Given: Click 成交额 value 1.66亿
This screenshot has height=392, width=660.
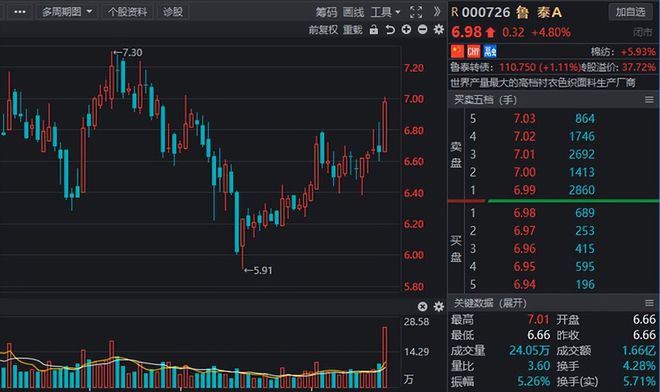Looking at the screenshot, I should point(639,350).
